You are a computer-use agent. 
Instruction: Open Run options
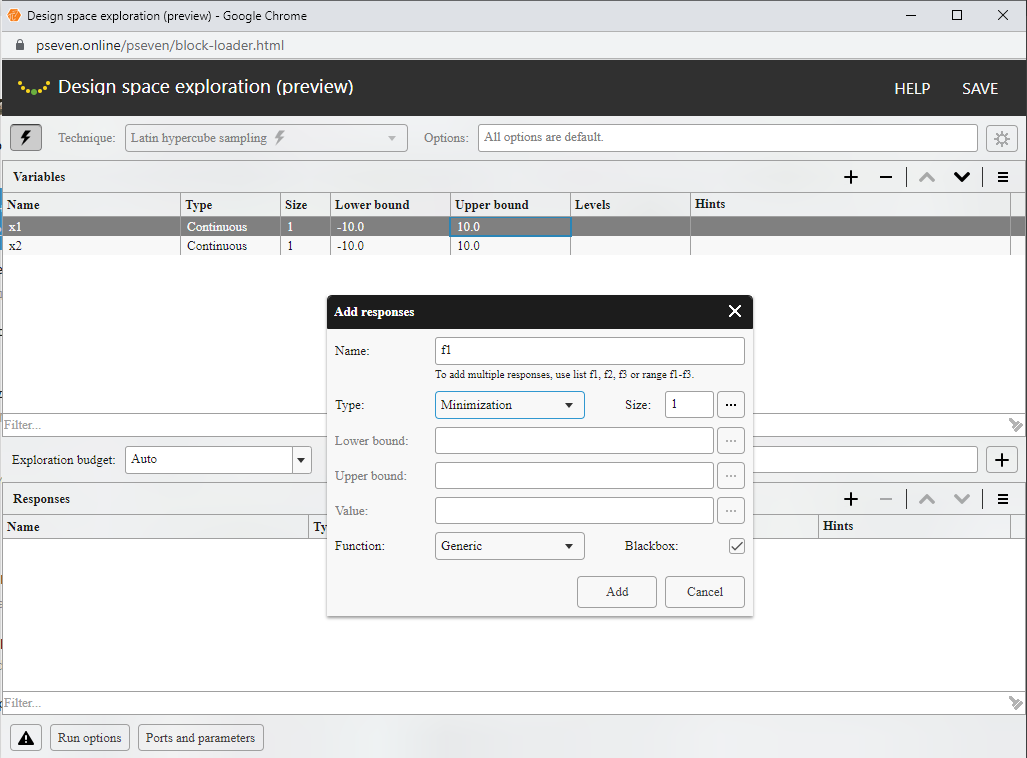coord(90,738)
